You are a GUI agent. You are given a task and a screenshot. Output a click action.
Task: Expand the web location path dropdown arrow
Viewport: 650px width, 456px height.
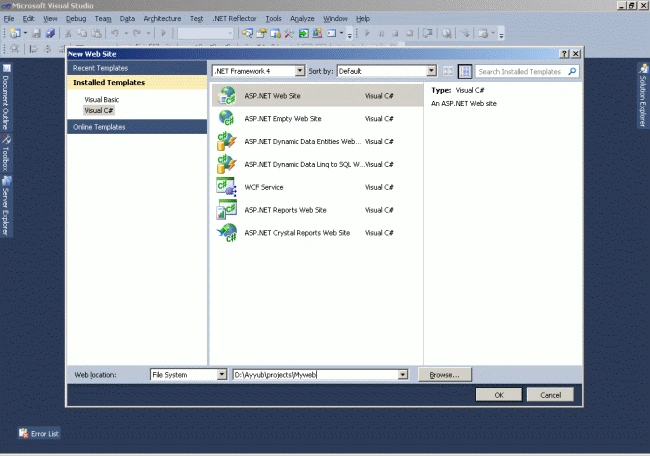coord(403,375)
